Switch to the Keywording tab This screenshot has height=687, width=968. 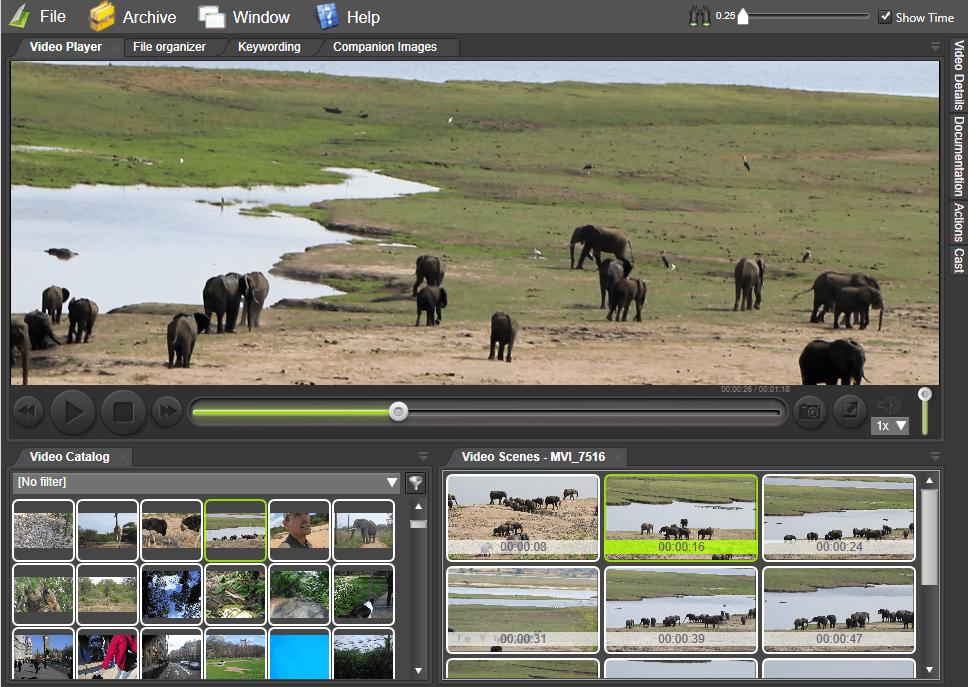coord(269,46)
